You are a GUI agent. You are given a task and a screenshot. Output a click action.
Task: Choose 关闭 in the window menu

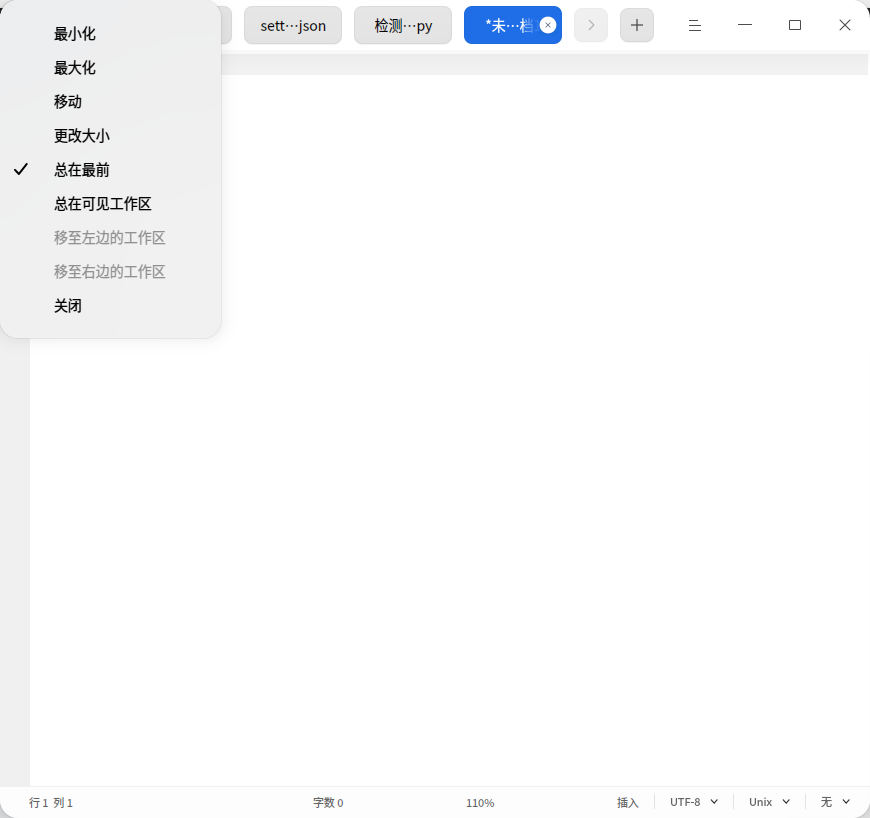click(x=111, y=306)
